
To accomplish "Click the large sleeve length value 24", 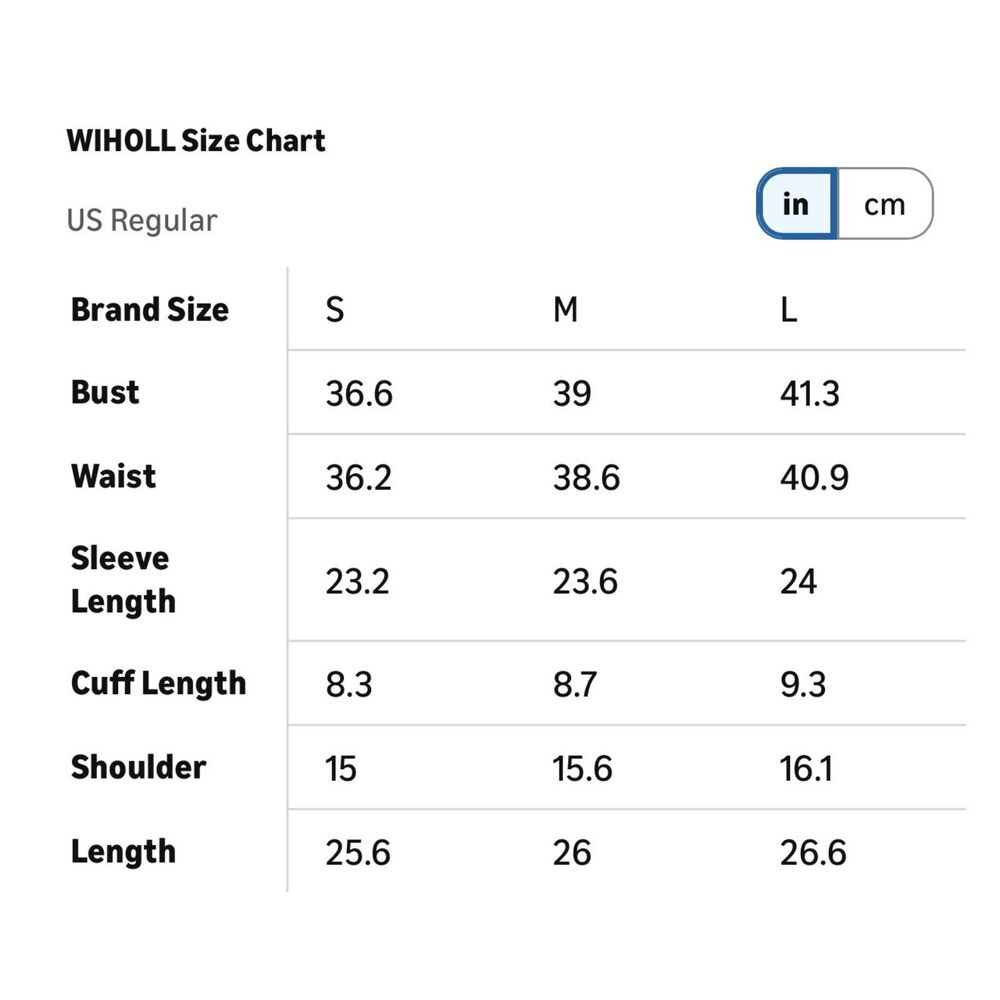I will (x=798, y=581).
